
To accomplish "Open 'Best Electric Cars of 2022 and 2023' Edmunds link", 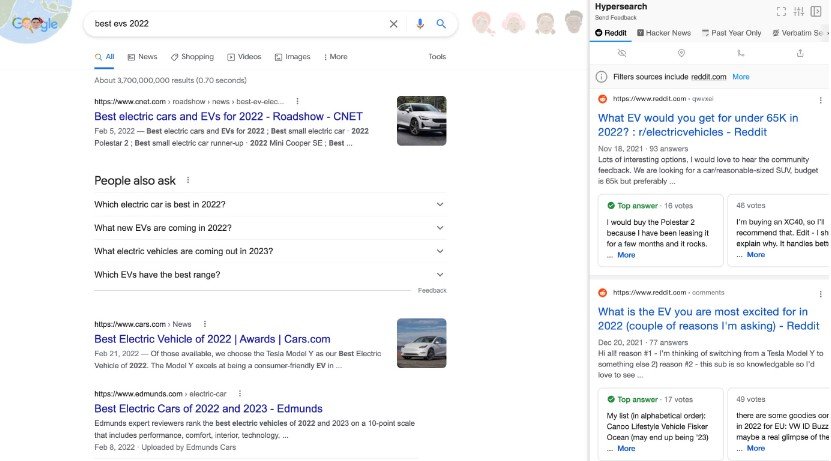I will pyautogui.click(x=208, y=409).
